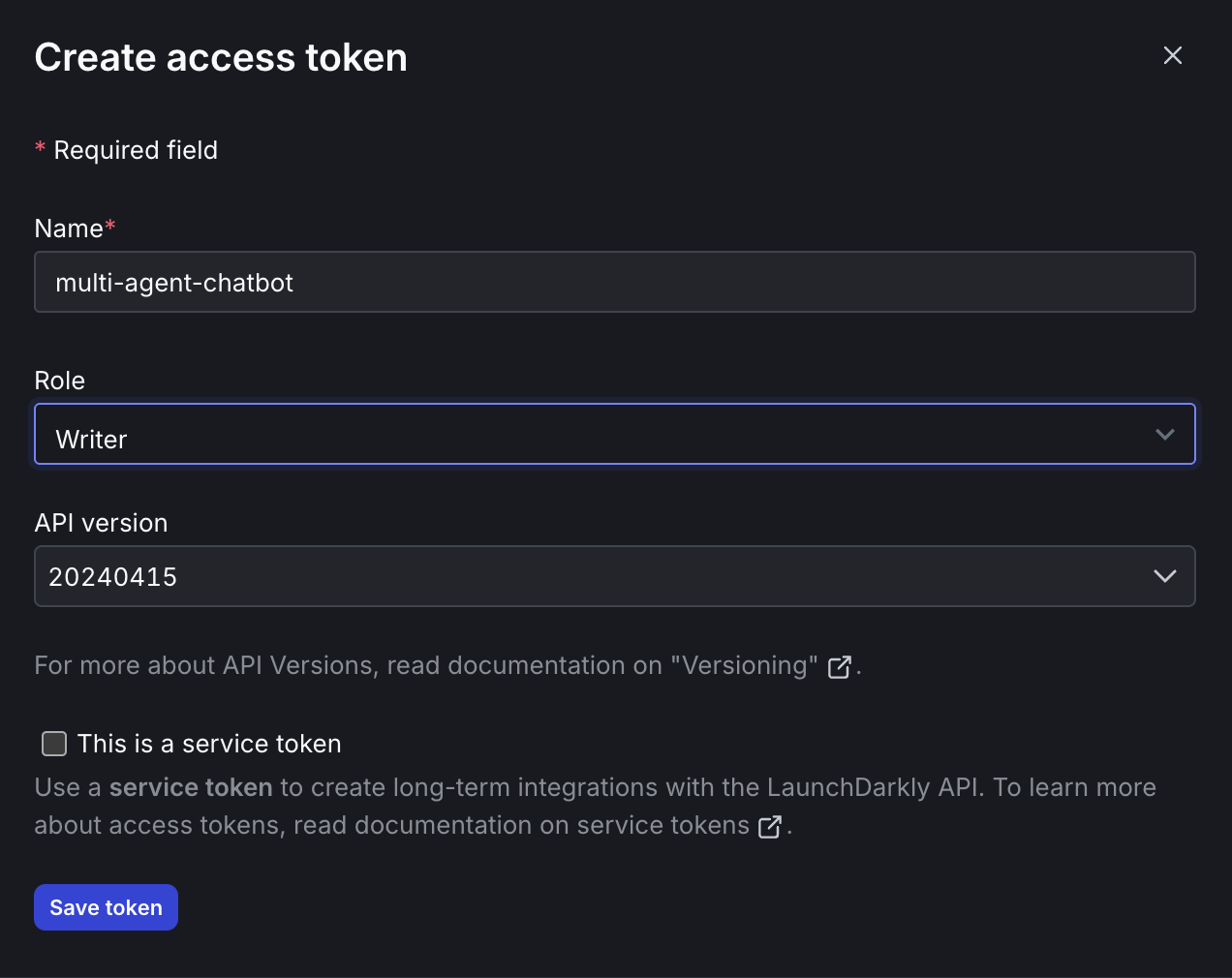Viewport: 1232px width, 978px height.
Task: Save the multi-agent-chatbot access token
Action: pyautogui.click(x=106, y=907)
